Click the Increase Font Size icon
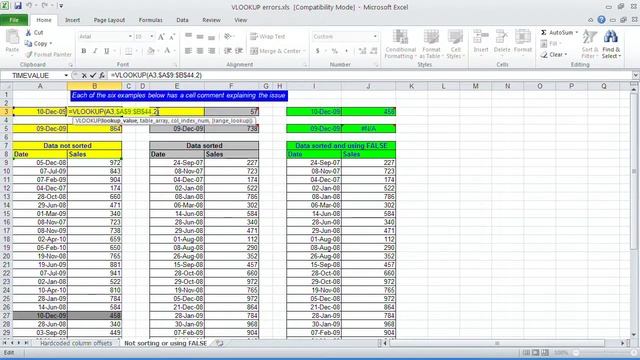Screen dimensions: 640x360 [x=161, y=37]
